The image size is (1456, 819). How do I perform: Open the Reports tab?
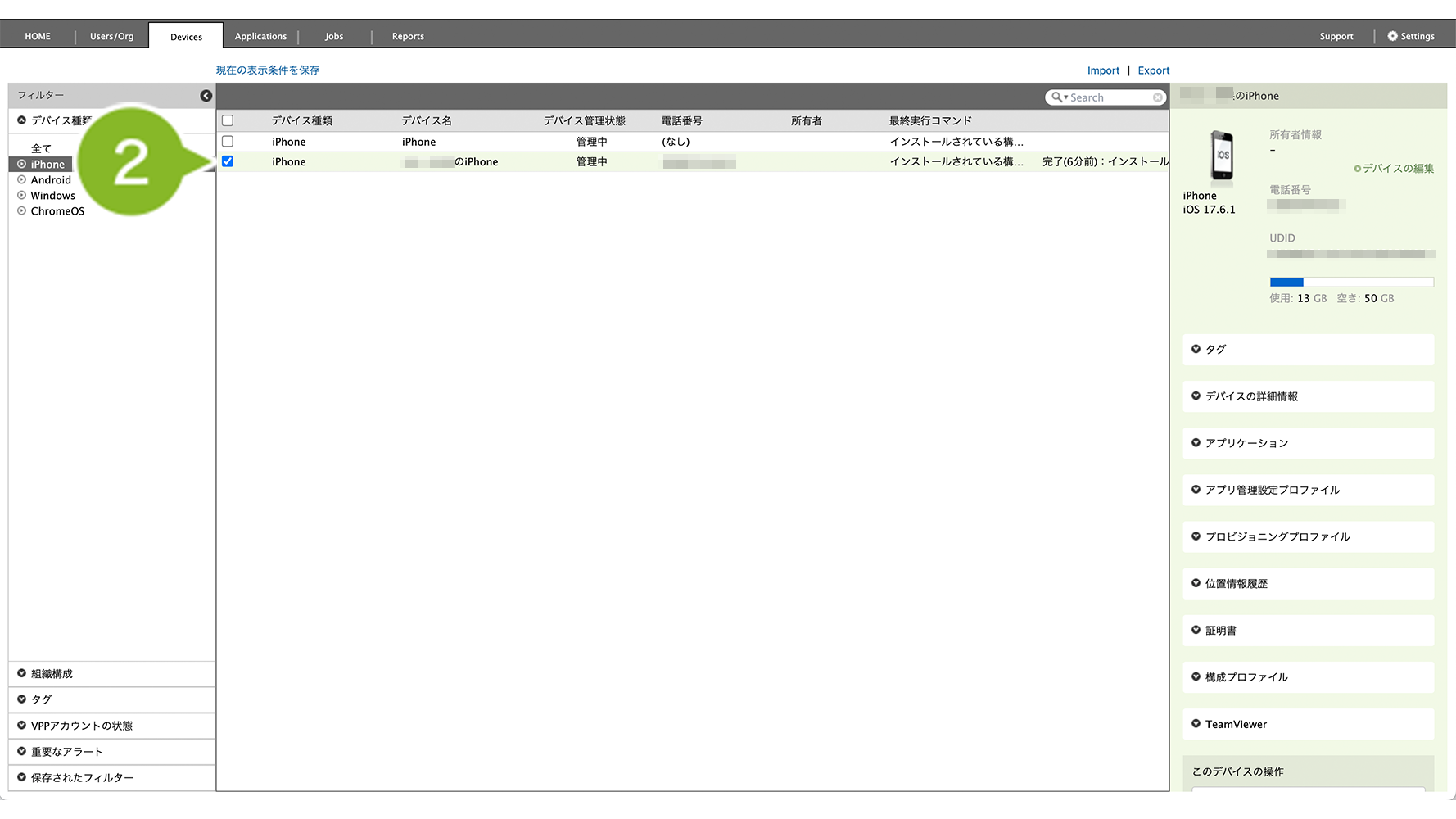[x=408, y=36]
